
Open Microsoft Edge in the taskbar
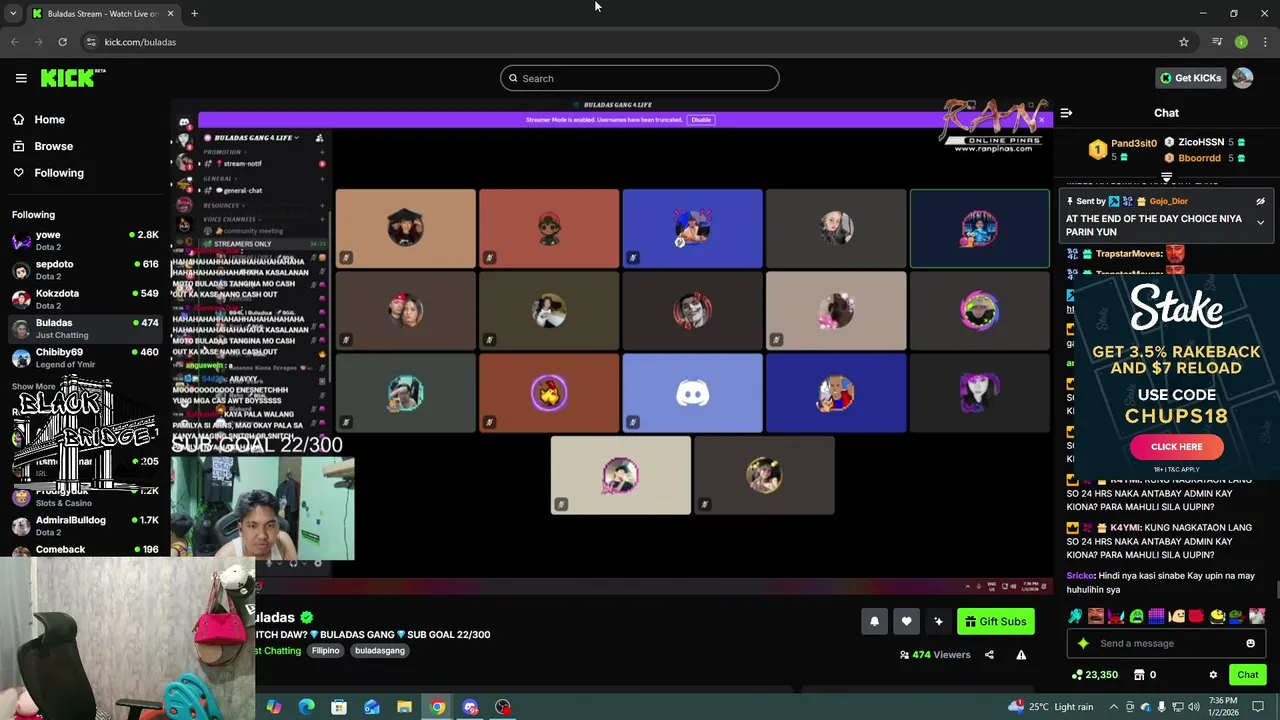point(306,707)
